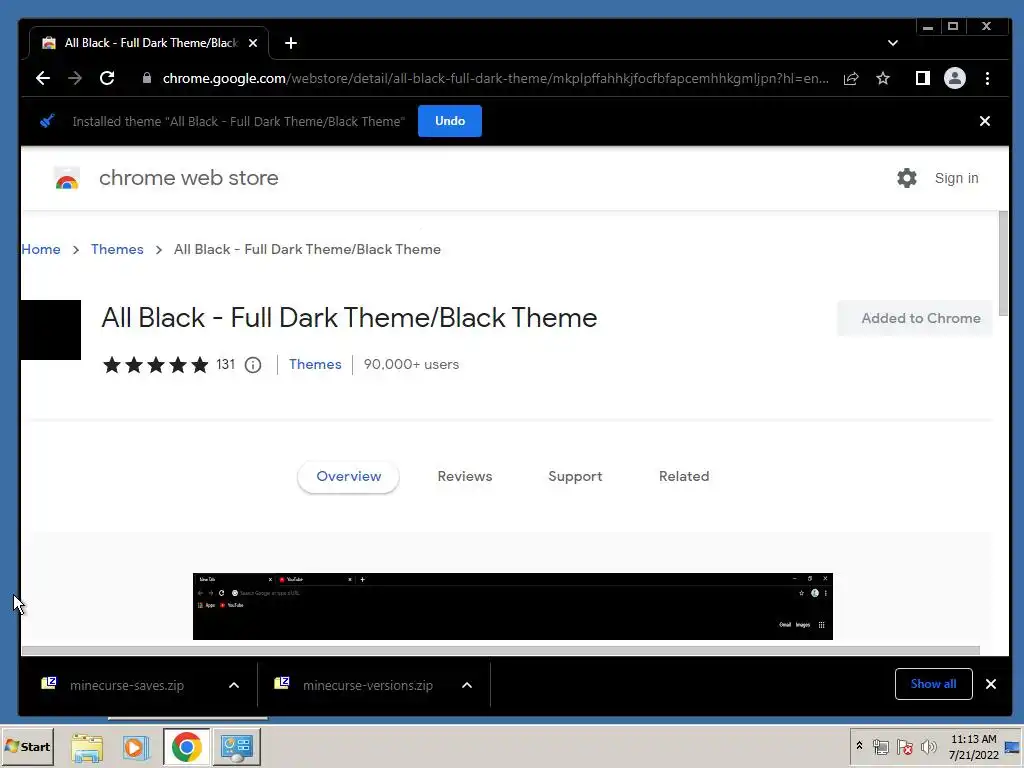Open site info lock icon
This screenshot has width=1024, height=768.
pos(147,78)
